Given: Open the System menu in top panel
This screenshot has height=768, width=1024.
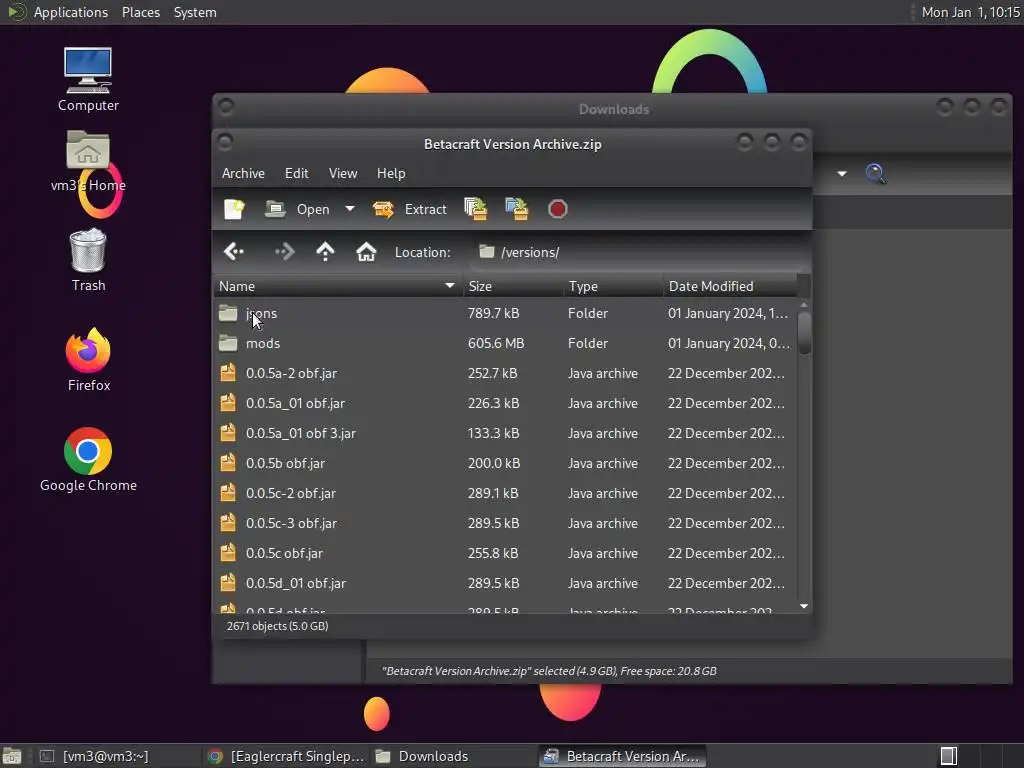Looking at the screenshot, I should (195, 12).
